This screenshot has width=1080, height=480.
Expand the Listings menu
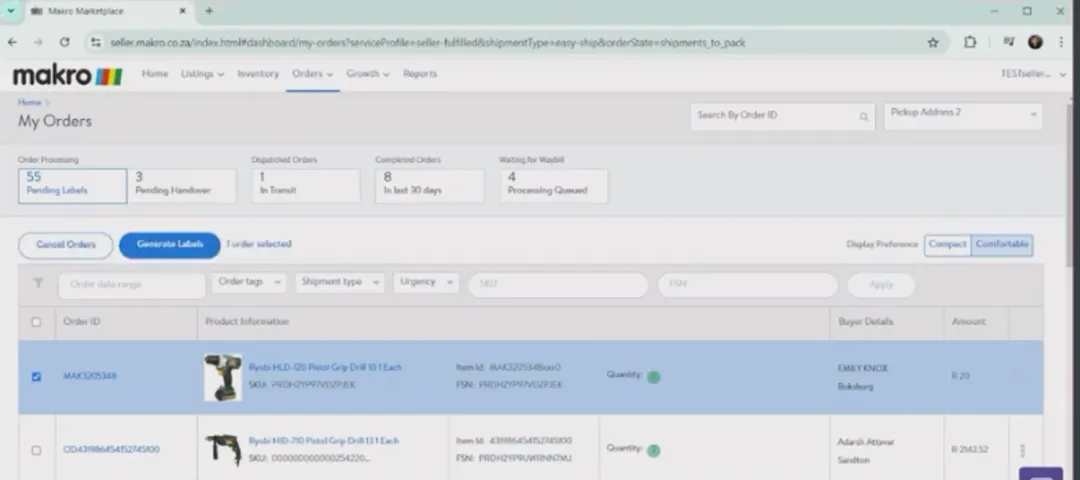click(202, 74)
